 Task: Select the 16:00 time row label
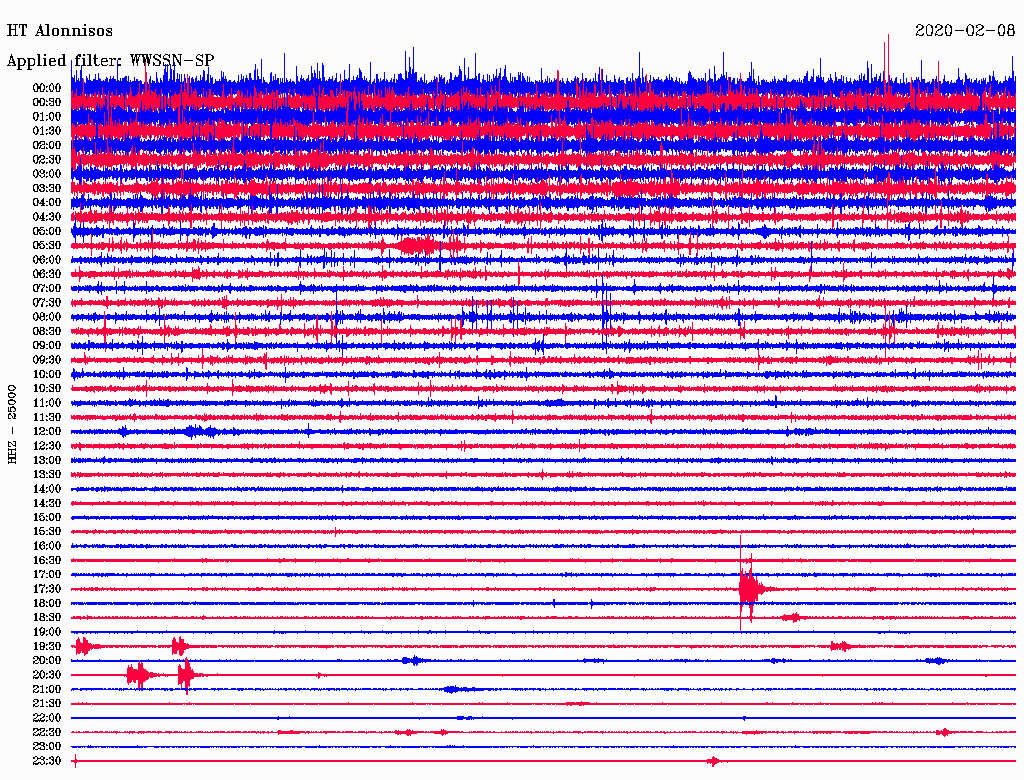click(x=47, y=546)
